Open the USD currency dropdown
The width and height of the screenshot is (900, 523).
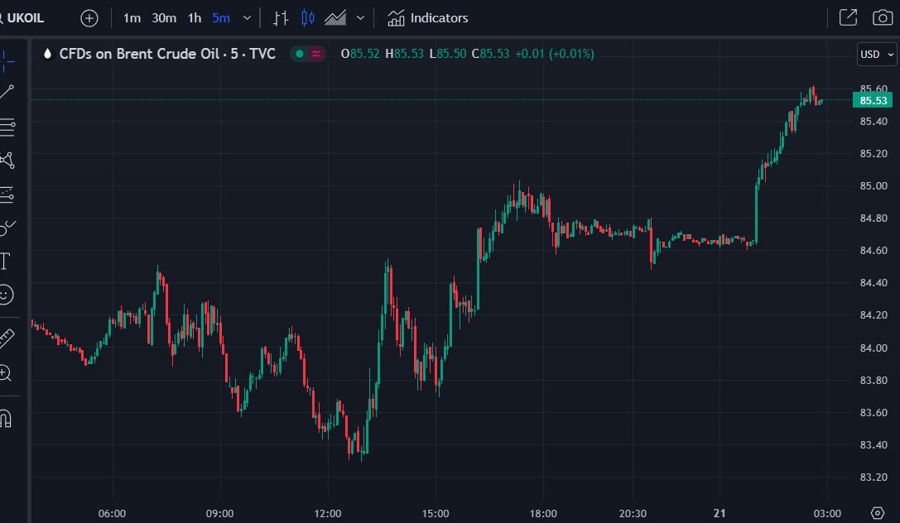point(876,54)
